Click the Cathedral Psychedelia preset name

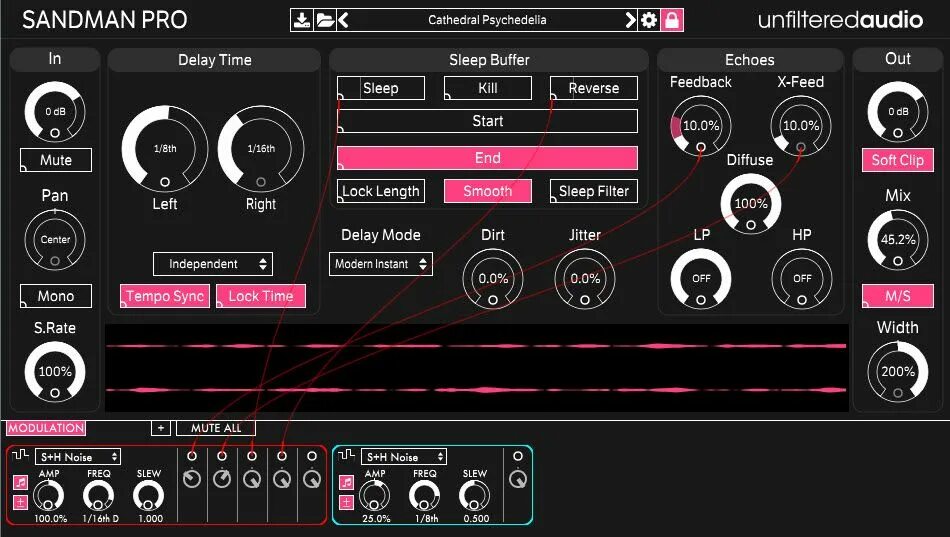coord(487,20)
